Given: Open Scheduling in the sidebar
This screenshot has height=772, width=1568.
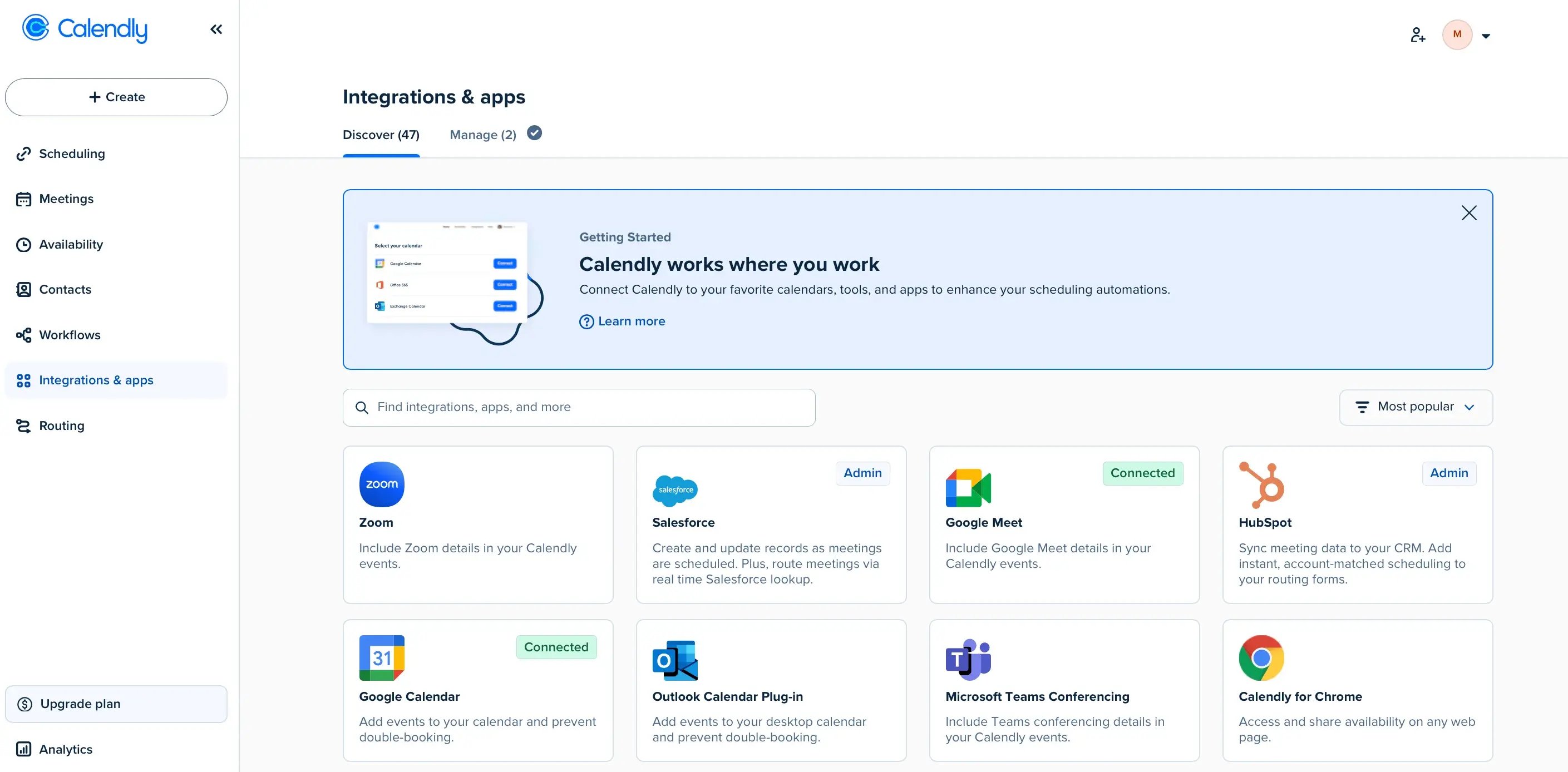Looking at the screenshot, I should coord(116,154).
